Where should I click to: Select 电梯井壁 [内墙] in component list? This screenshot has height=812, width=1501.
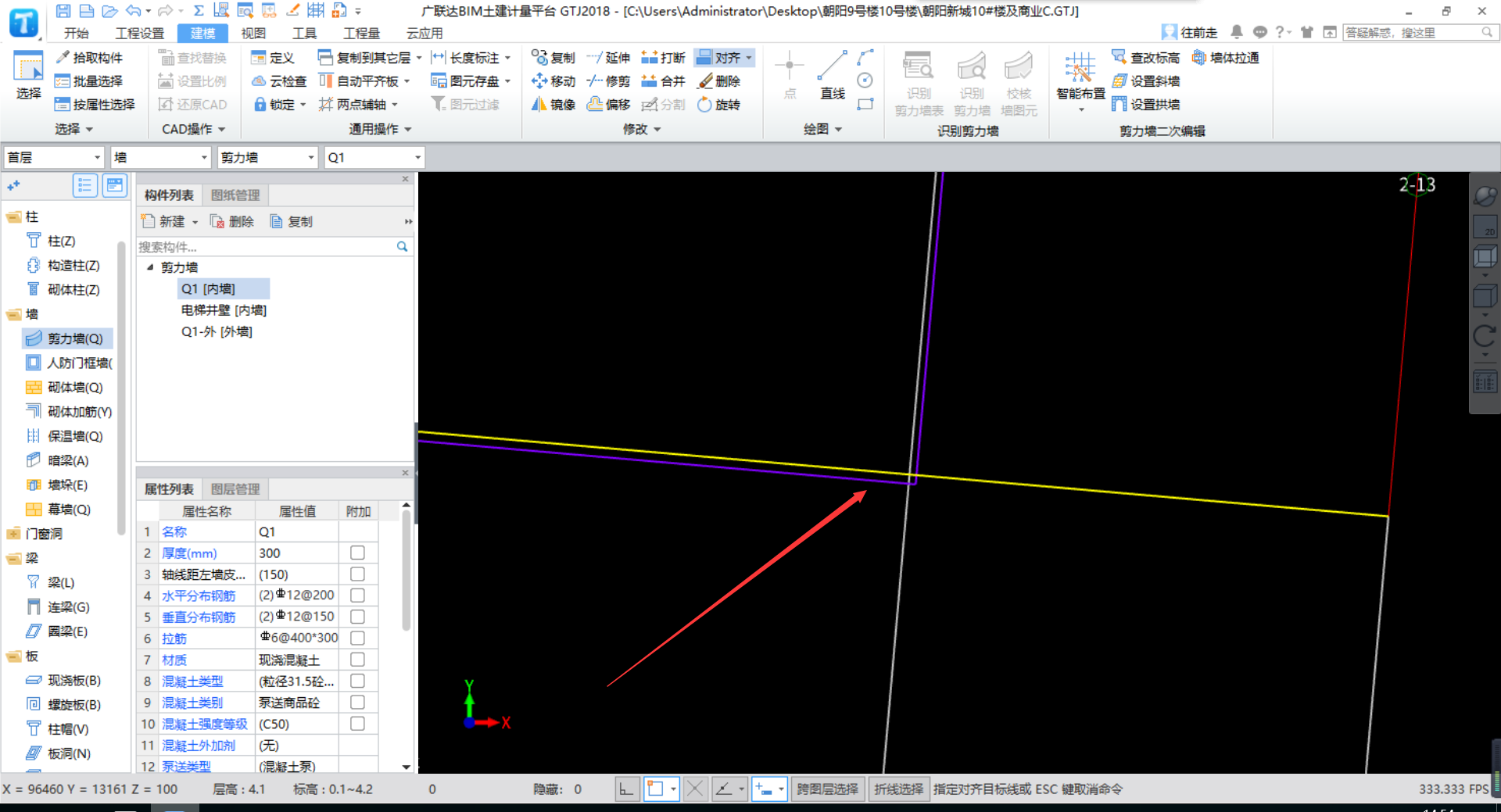[x=224, y=310]
